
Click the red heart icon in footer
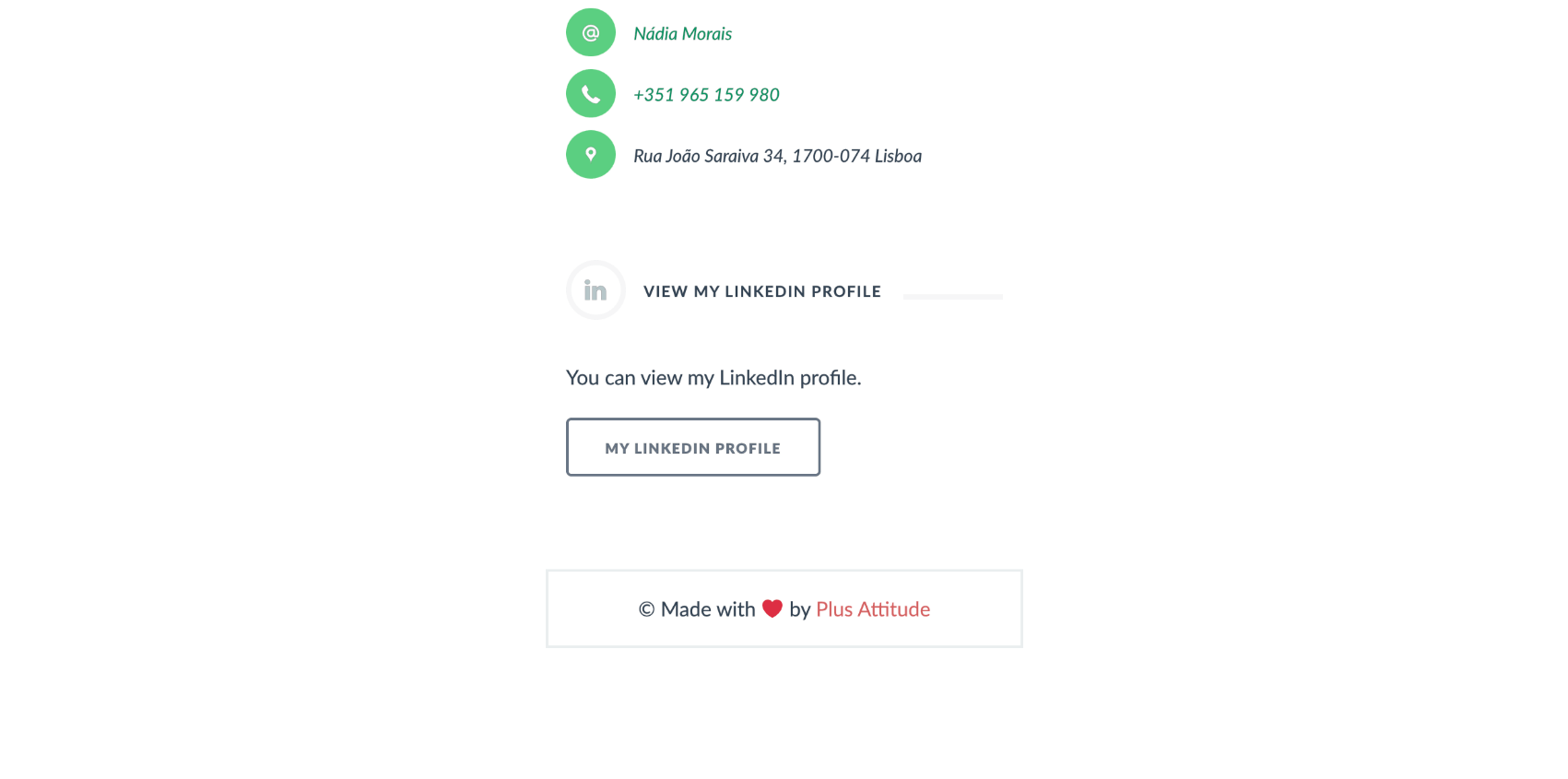[772, 608]
